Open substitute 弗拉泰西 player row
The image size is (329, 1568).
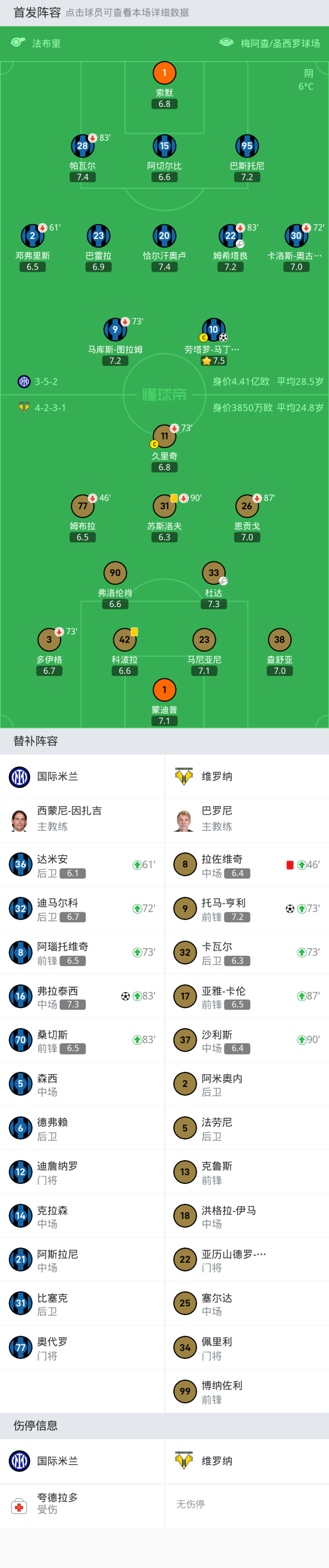point(82,996)
